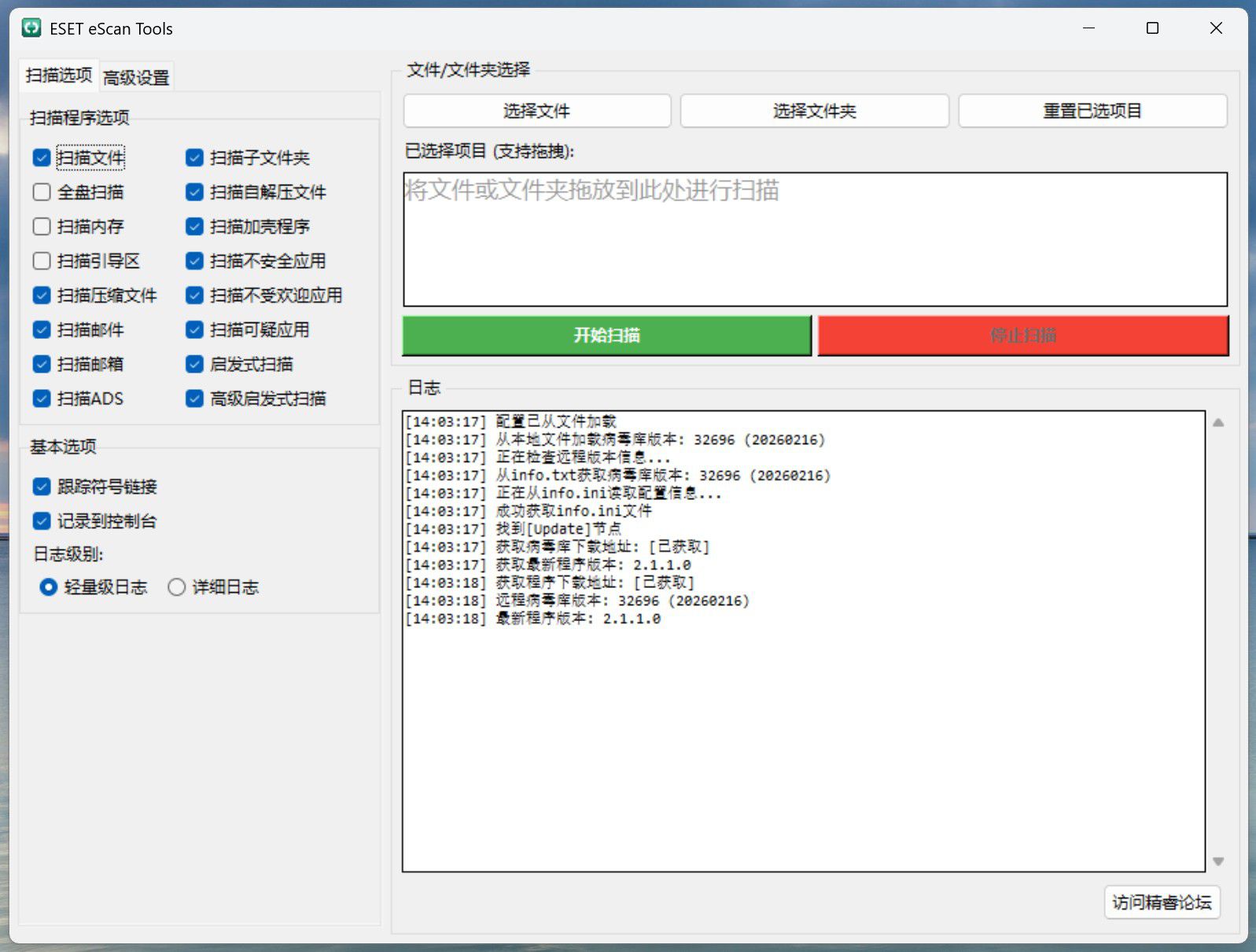This screenshot has width=1256, height=952.
Task: Select 详细日志 radio button
Action: pos(177,587)
